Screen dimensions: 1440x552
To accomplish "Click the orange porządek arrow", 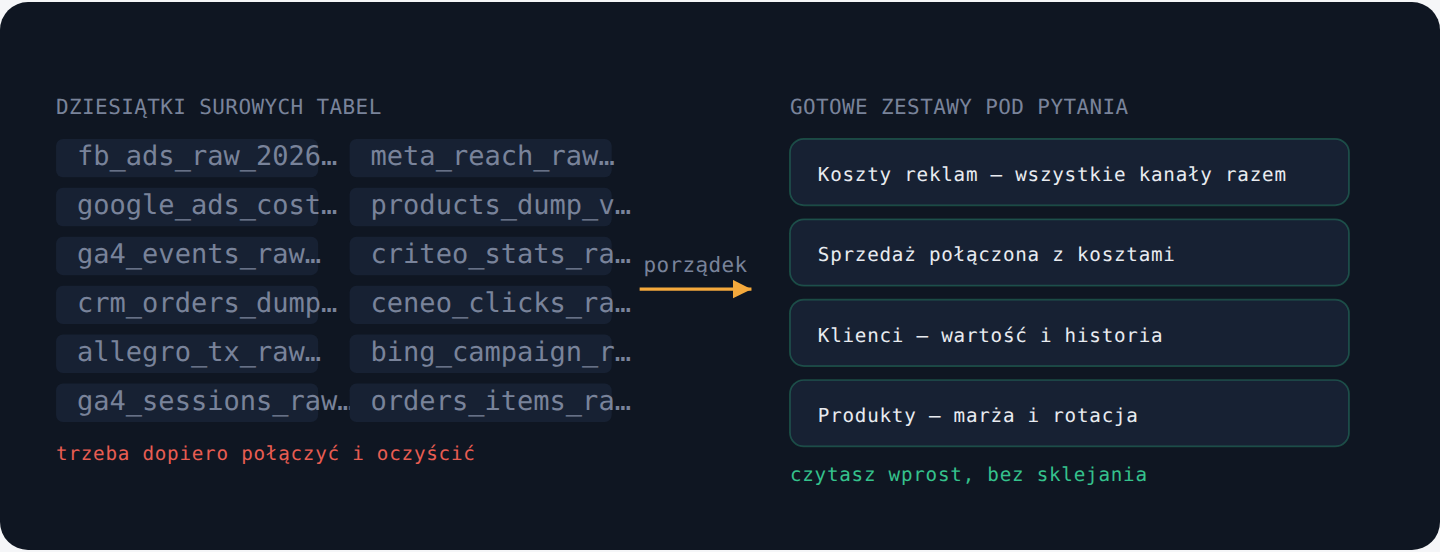I will coord(696,289).
